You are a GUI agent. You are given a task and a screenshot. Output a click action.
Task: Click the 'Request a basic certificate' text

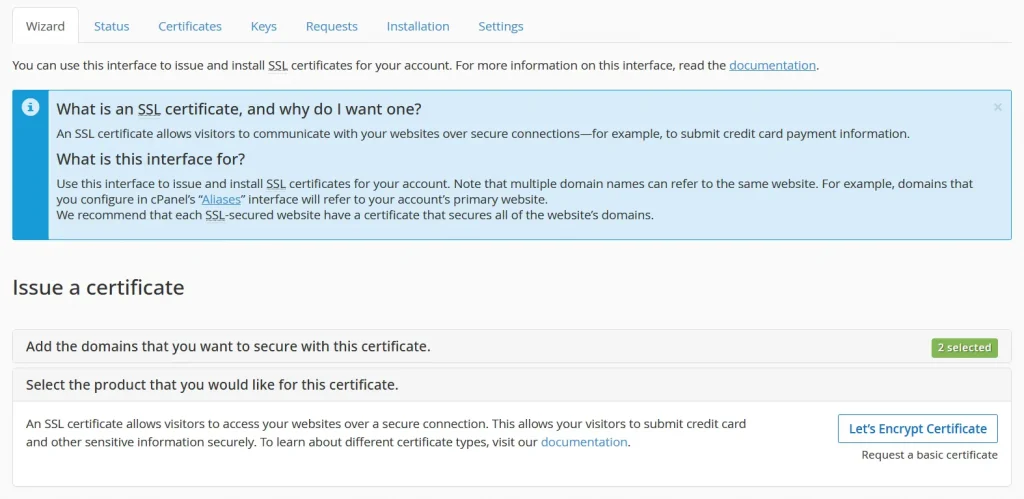929,455
